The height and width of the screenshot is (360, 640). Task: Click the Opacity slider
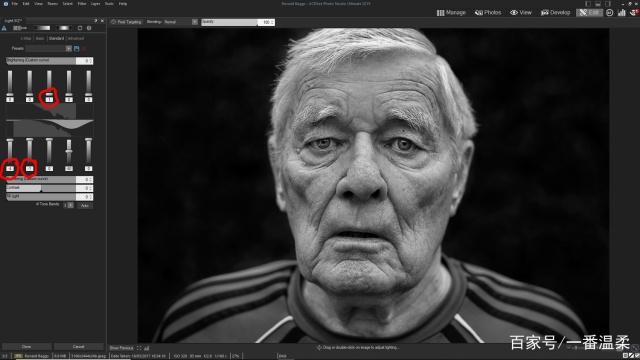[229, 22]
